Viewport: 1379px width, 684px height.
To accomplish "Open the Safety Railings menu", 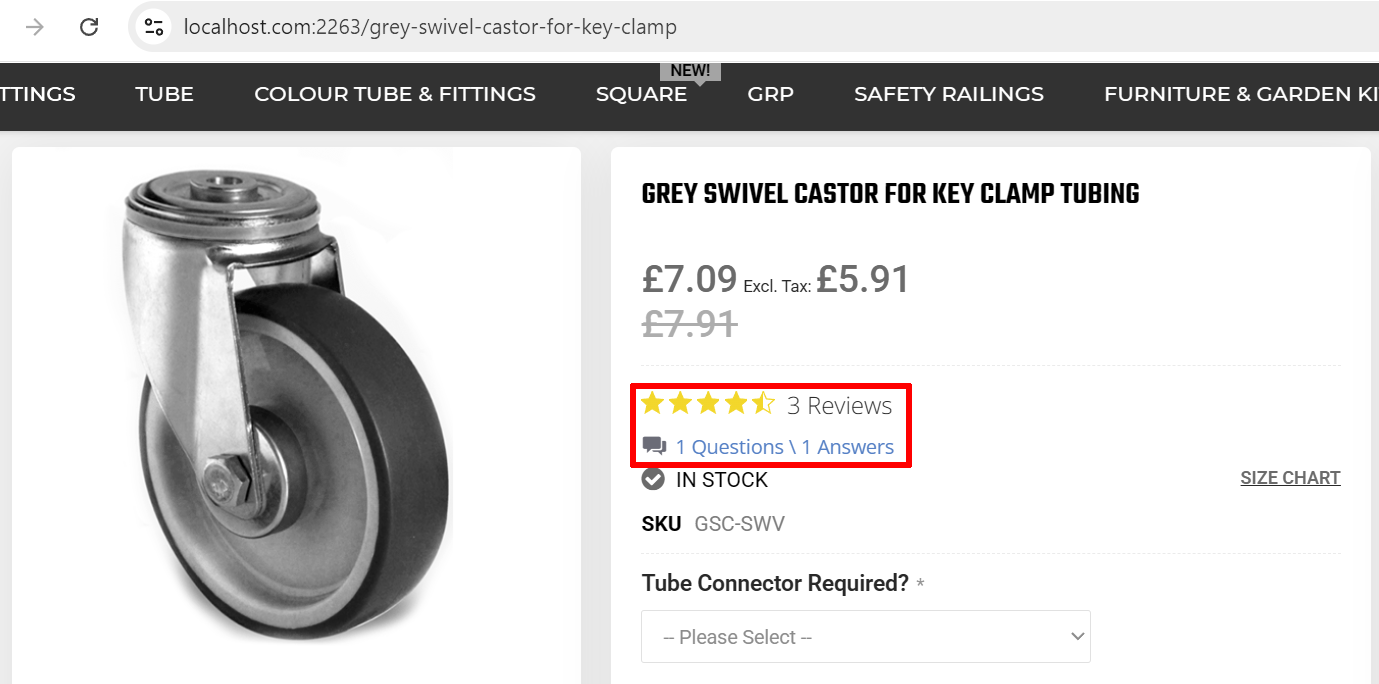I will pyautogui.click(x=948, y=94).
